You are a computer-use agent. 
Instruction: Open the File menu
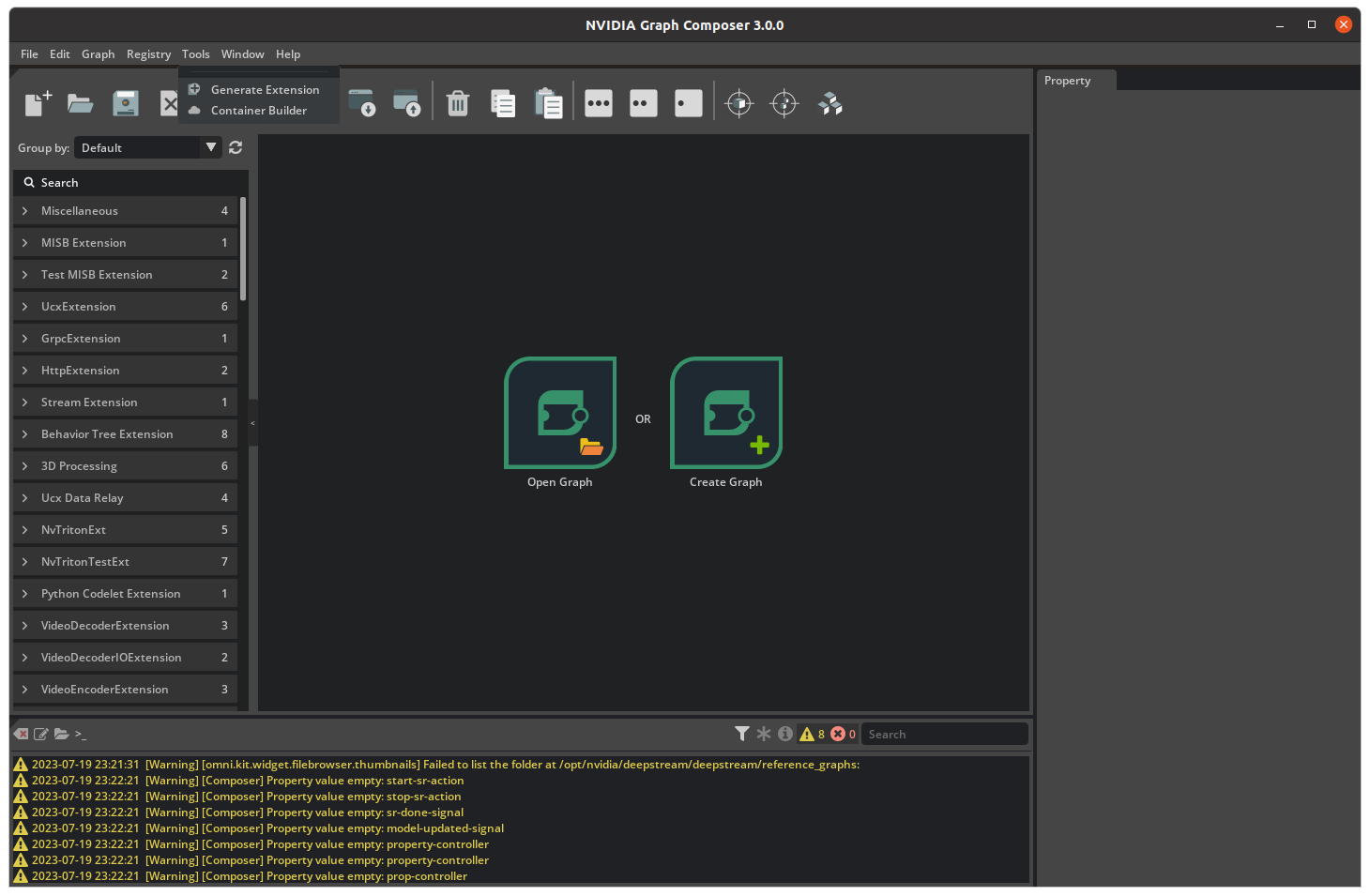(29, 54)
